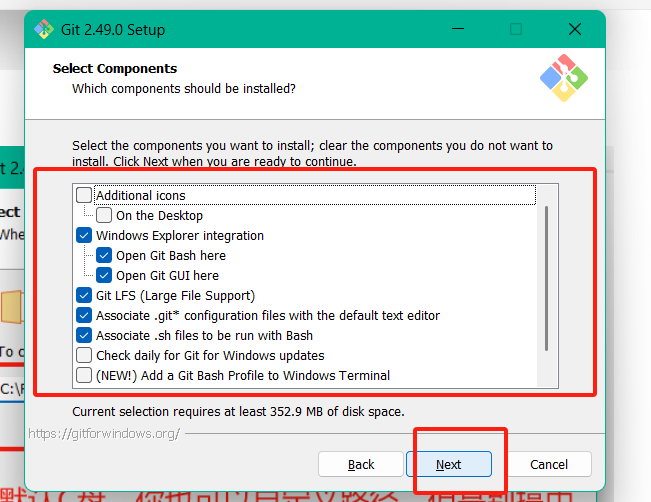Uncheck Windows Explorer integration
The width and height of the screenshot is (651, 502).
[84, 235]
